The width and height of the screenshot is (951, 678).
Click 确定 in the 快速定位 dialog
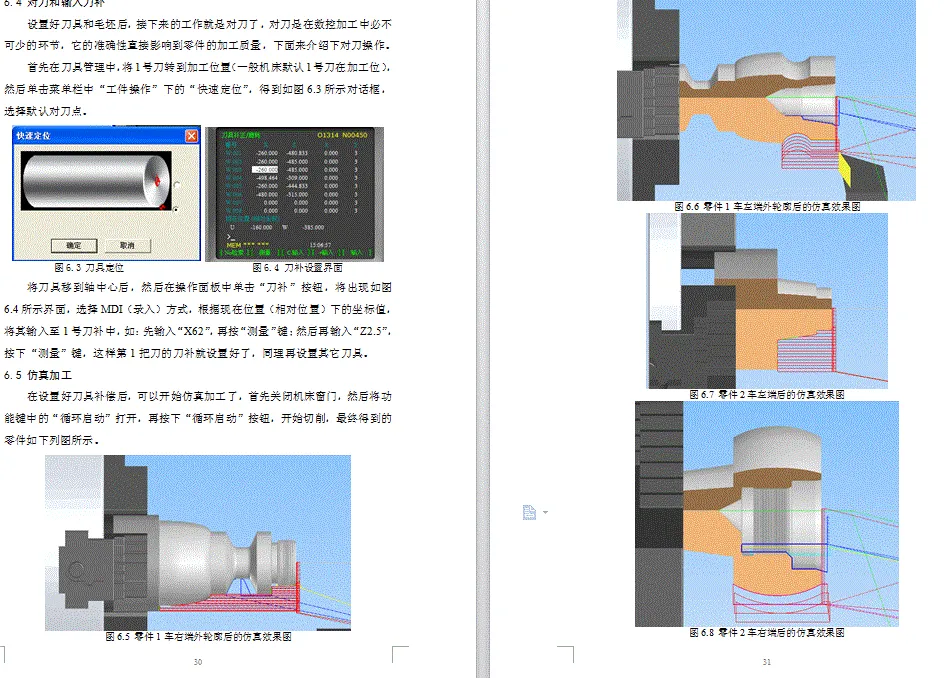[x=73, y=244]
